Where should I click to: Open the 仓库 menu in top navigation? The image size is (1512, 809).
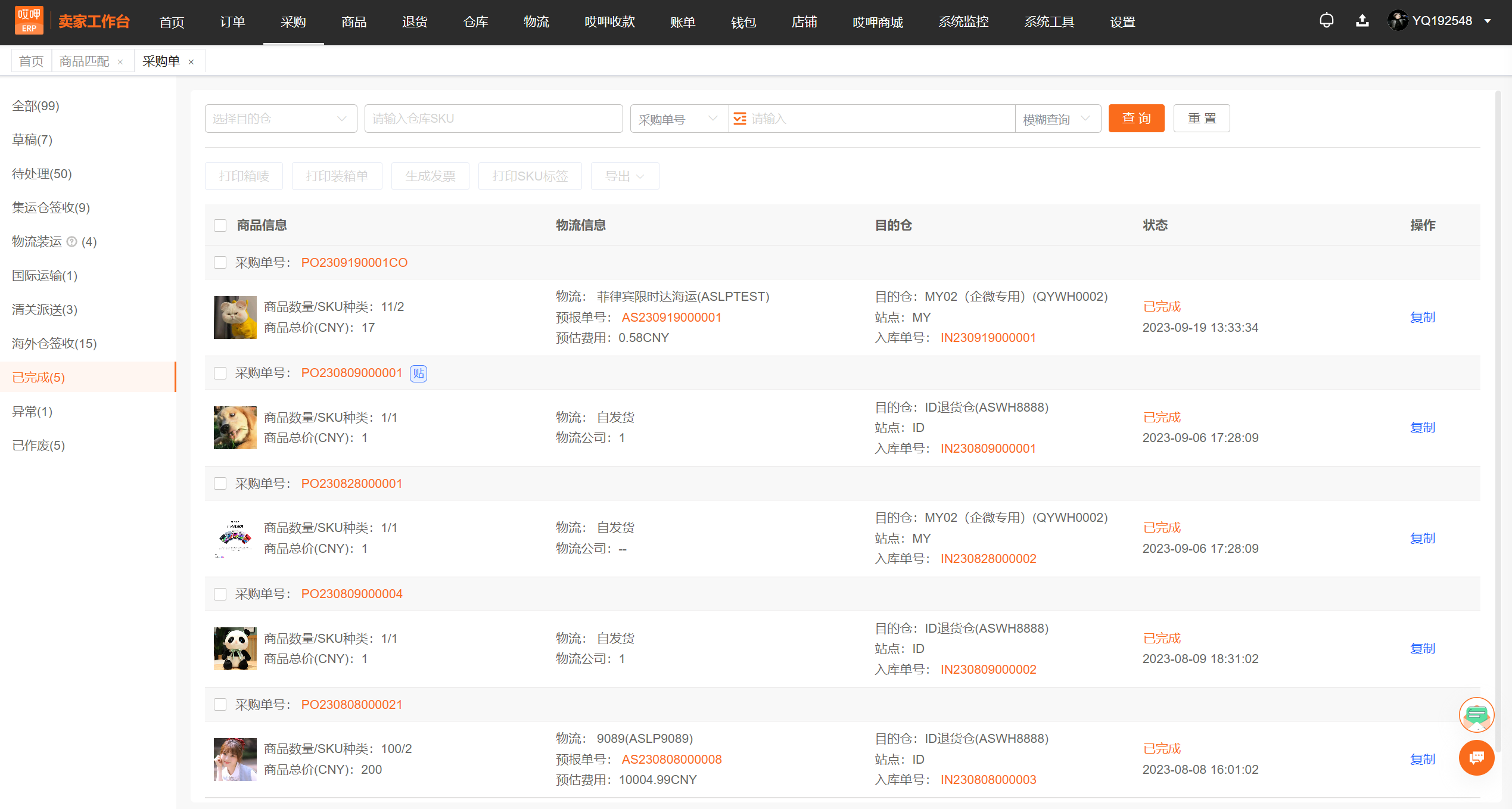point(475,22)
